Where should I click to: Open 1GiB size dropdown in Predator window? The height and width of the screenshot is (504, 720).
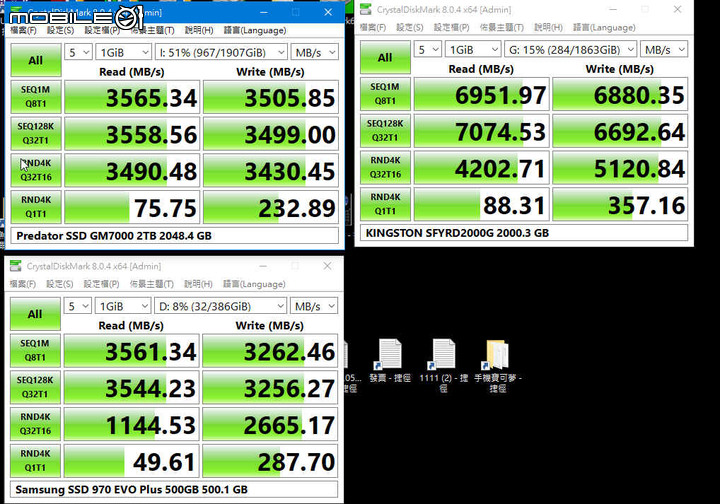coord(124,52)
